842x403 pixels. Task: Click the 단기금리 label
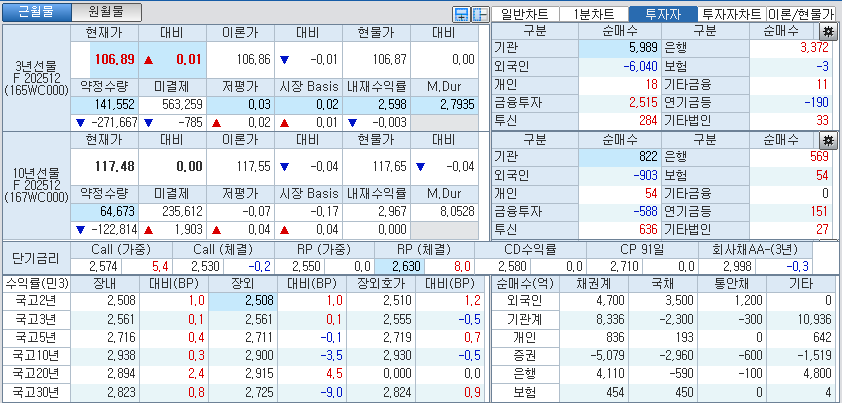pos(37,258)
